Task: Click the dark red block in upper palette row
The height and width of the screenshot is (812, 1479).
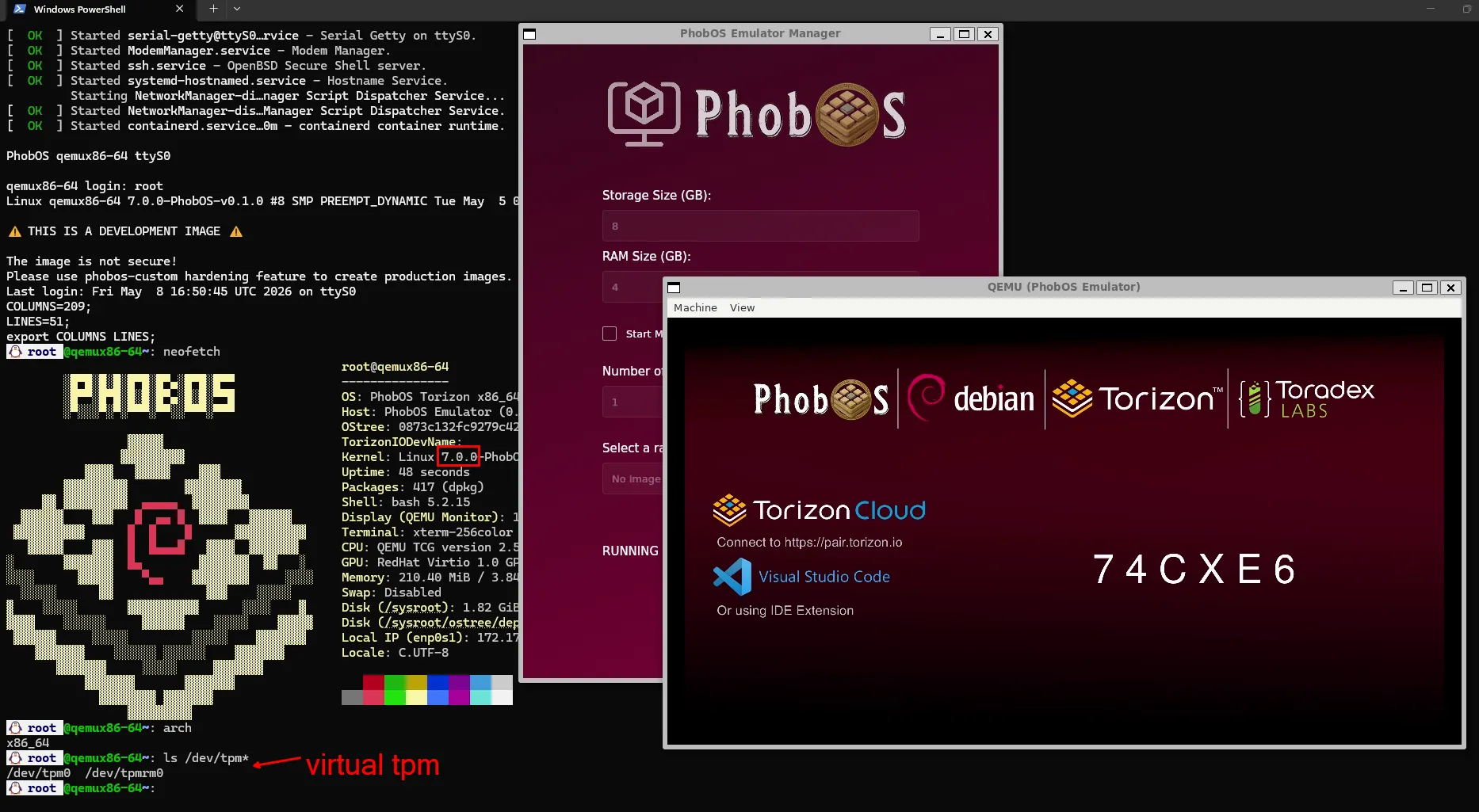Action: (x=373, y=682)
